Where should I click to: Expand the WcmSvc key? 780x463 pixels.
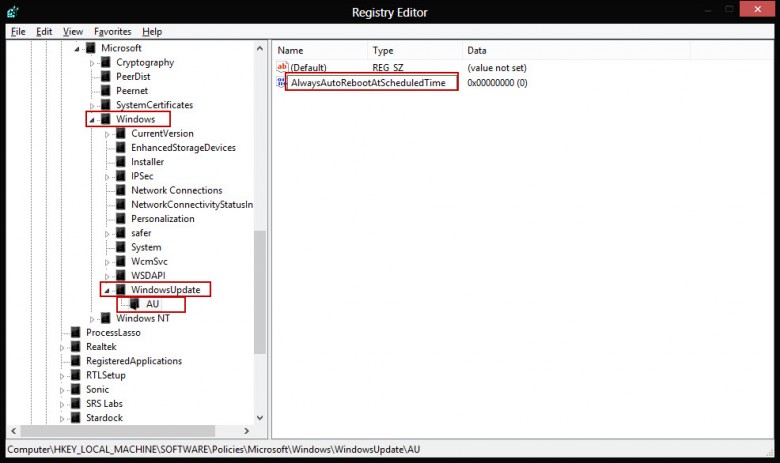tap(107, 262)
